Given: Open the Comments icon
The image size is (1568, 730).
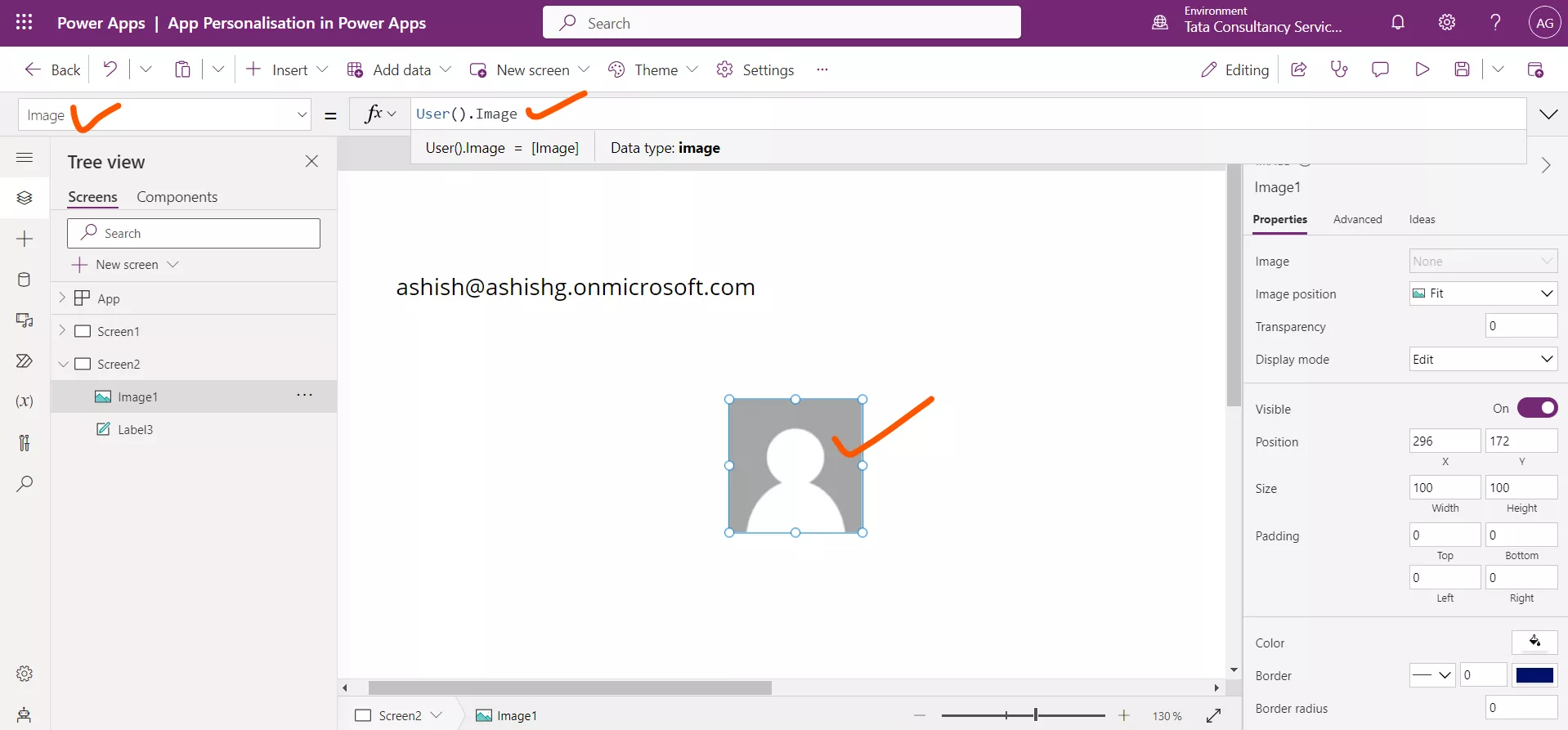Looking at the screenshot, I should (1380, 69).
